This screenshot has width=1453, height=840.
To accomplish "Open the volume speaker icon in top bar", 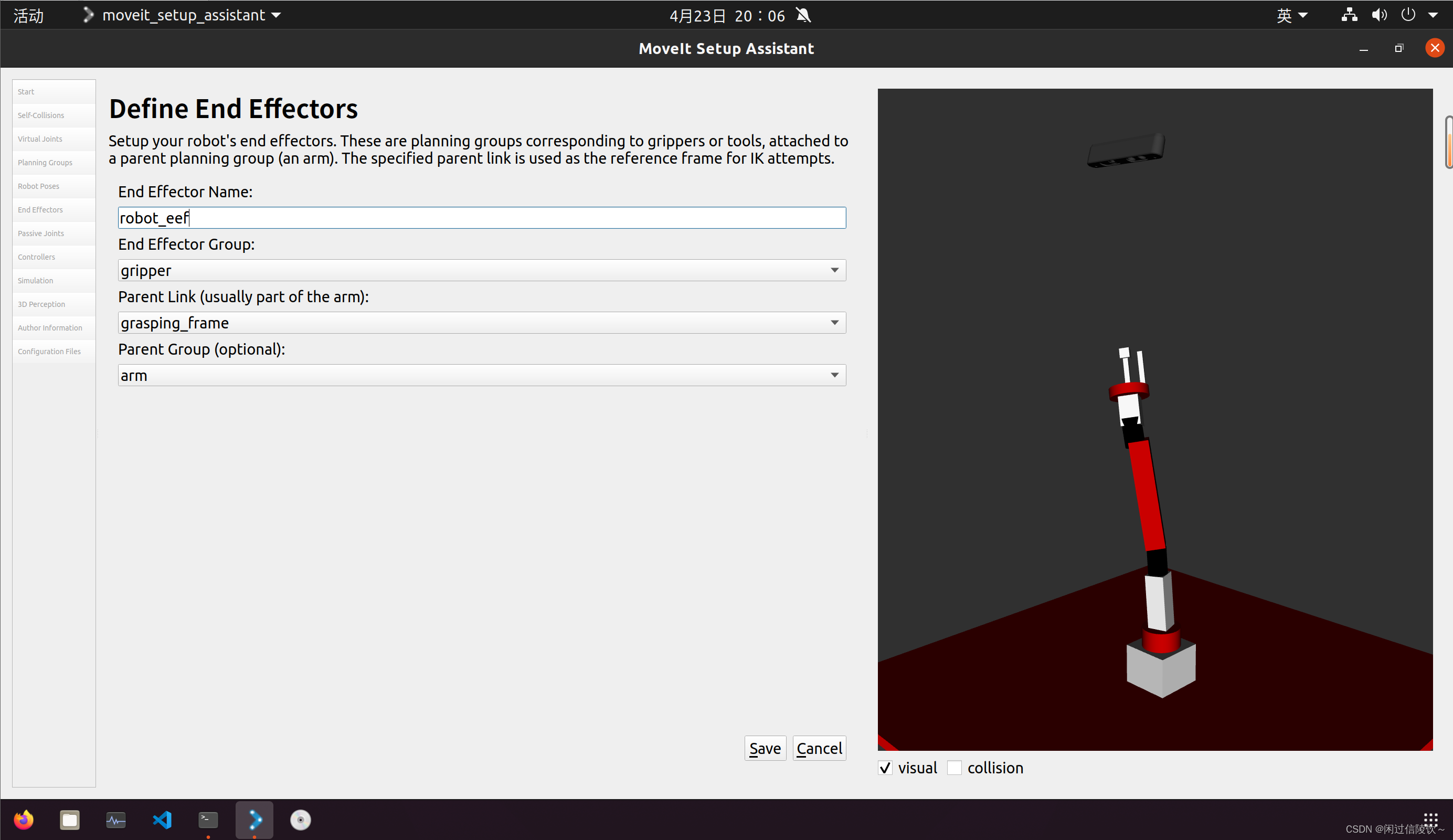I will click(x=1378, y=15).
